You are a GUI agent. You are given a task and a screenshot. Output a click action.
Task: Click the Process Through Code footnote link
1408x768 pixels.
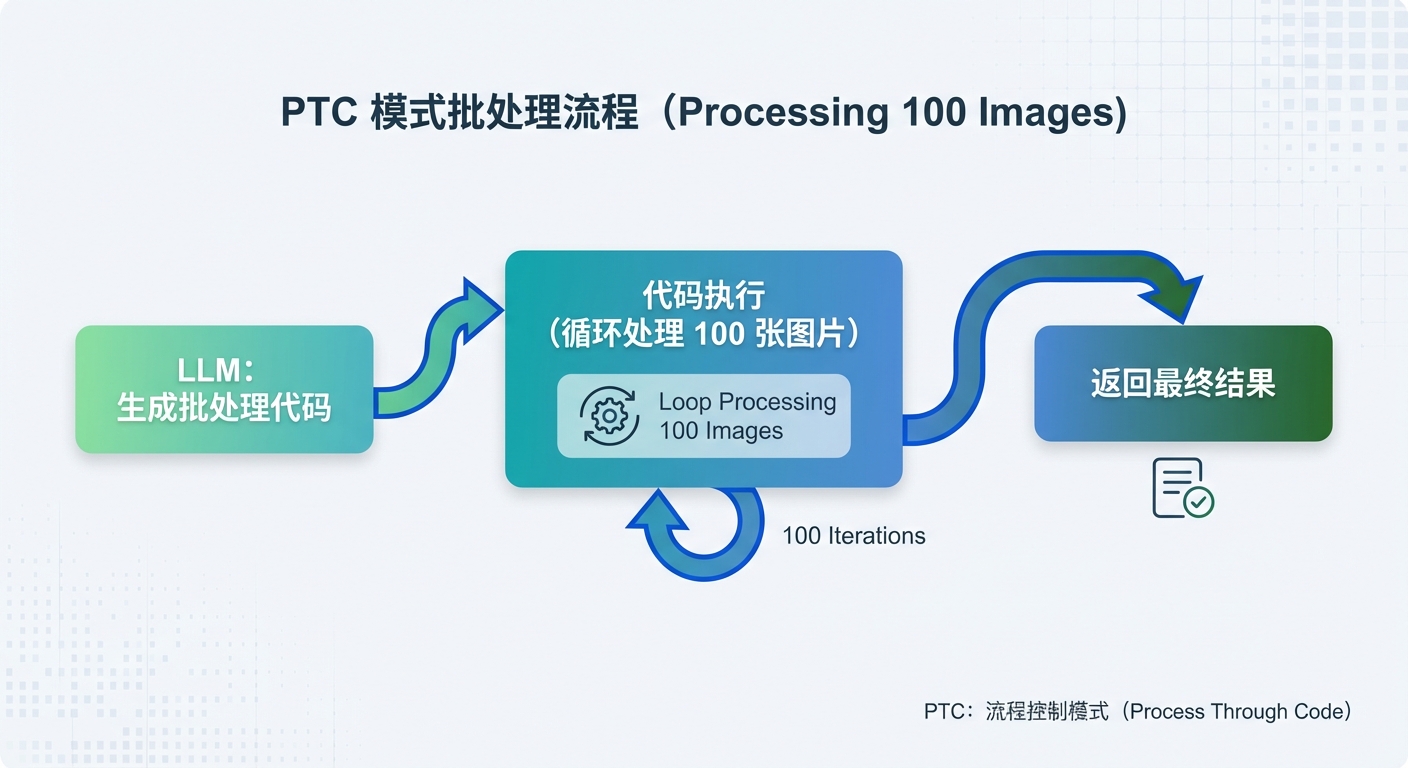click(1135, 712)
